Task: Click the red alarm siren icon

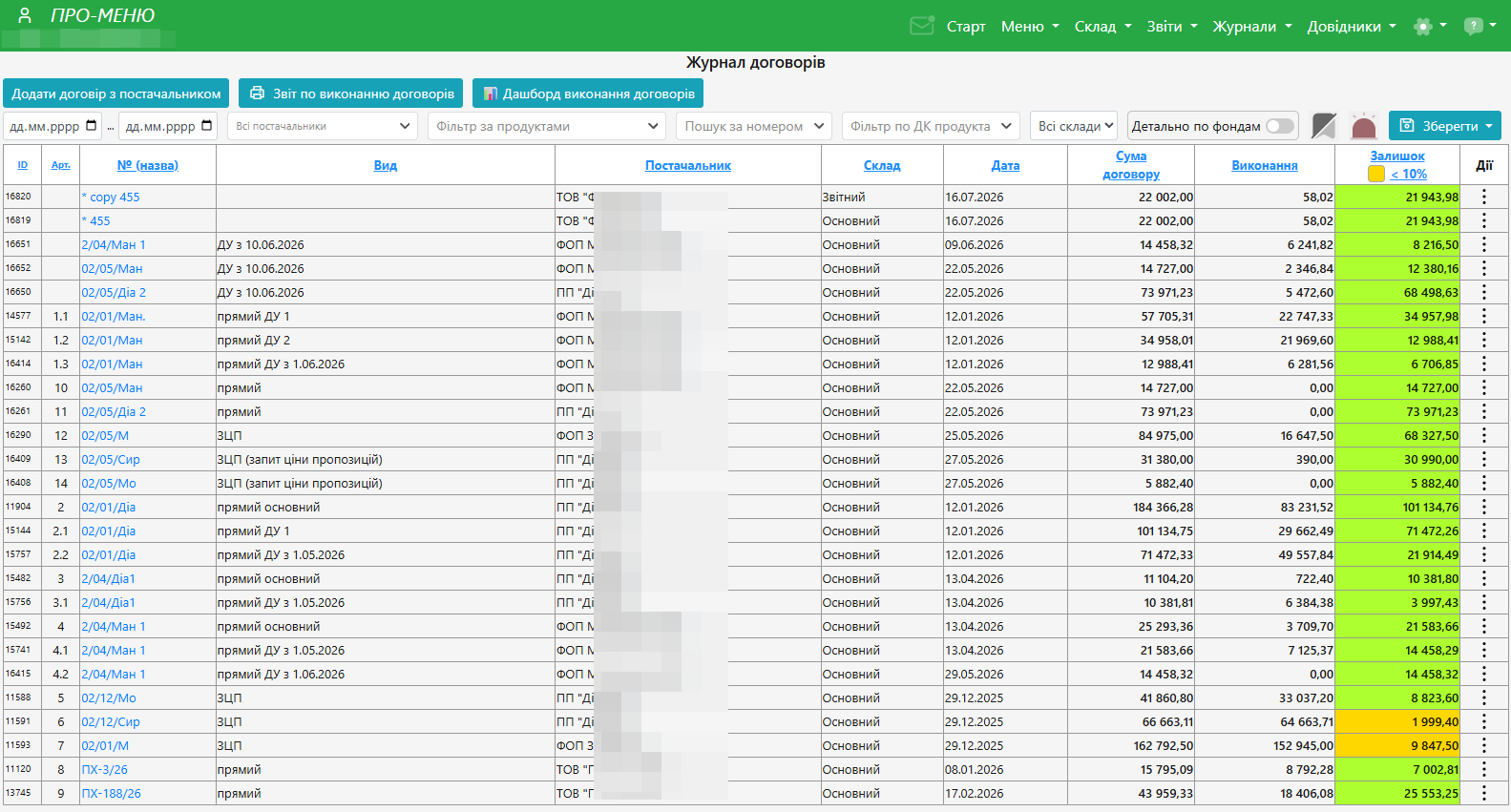Action: [1364, 126]
